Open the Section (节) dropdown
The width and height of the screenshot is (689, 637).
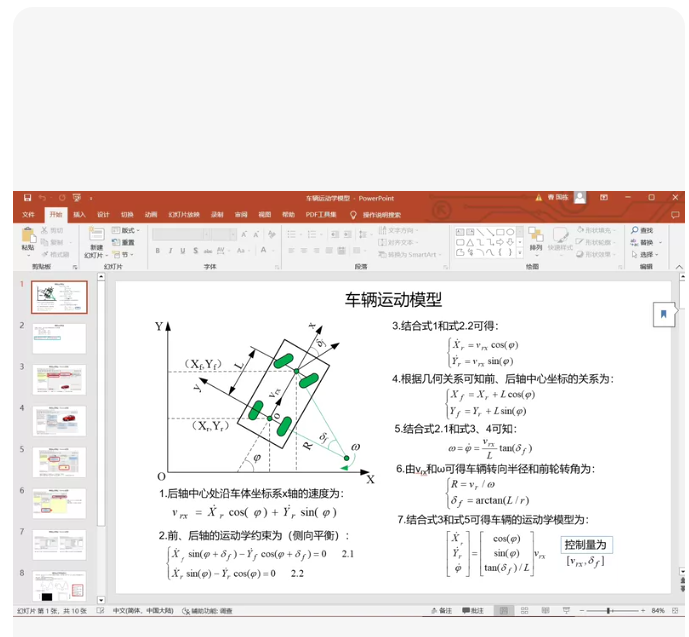(123, 254)
